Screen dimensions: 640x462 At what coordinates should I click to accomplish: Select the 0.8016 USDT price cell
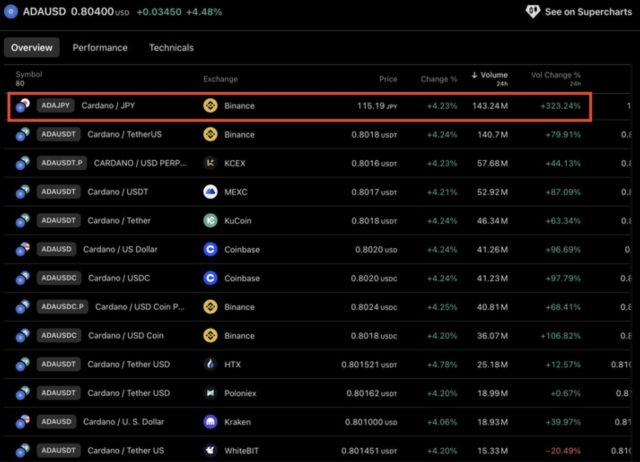tap(374, 164)
